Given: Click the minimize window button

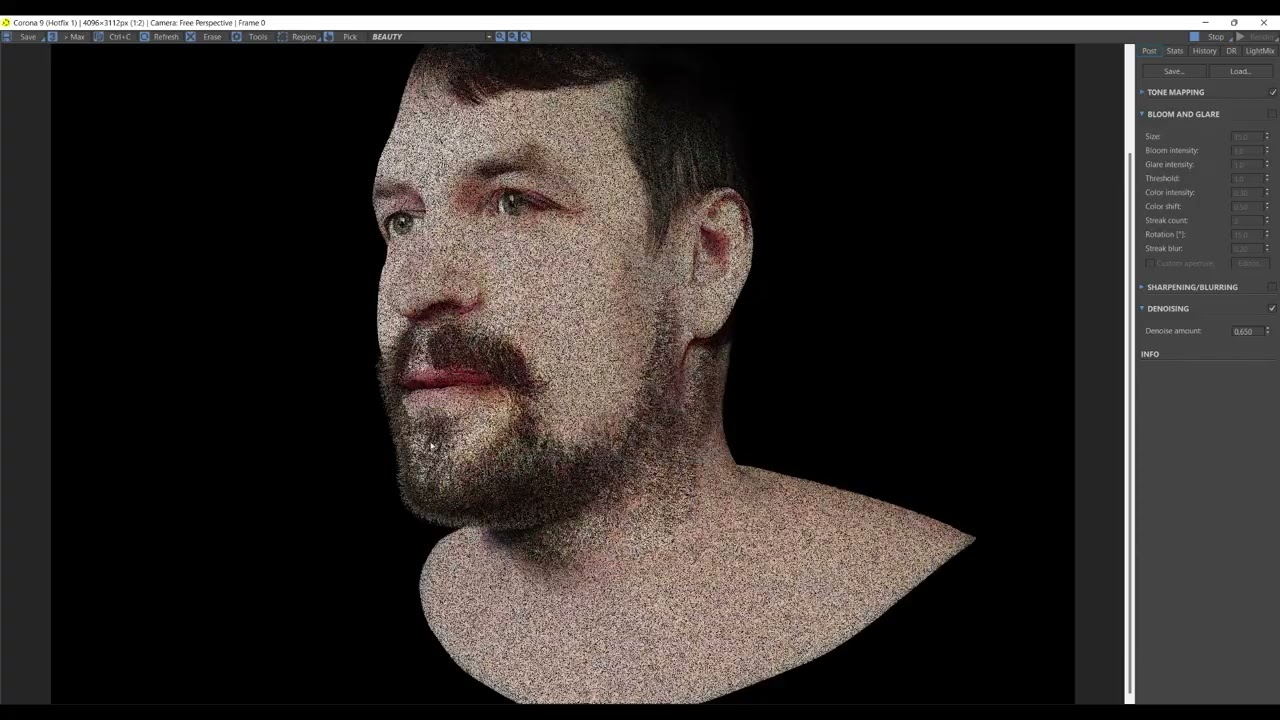Looking at the screenshot, I should click(x=1205, y=22).
